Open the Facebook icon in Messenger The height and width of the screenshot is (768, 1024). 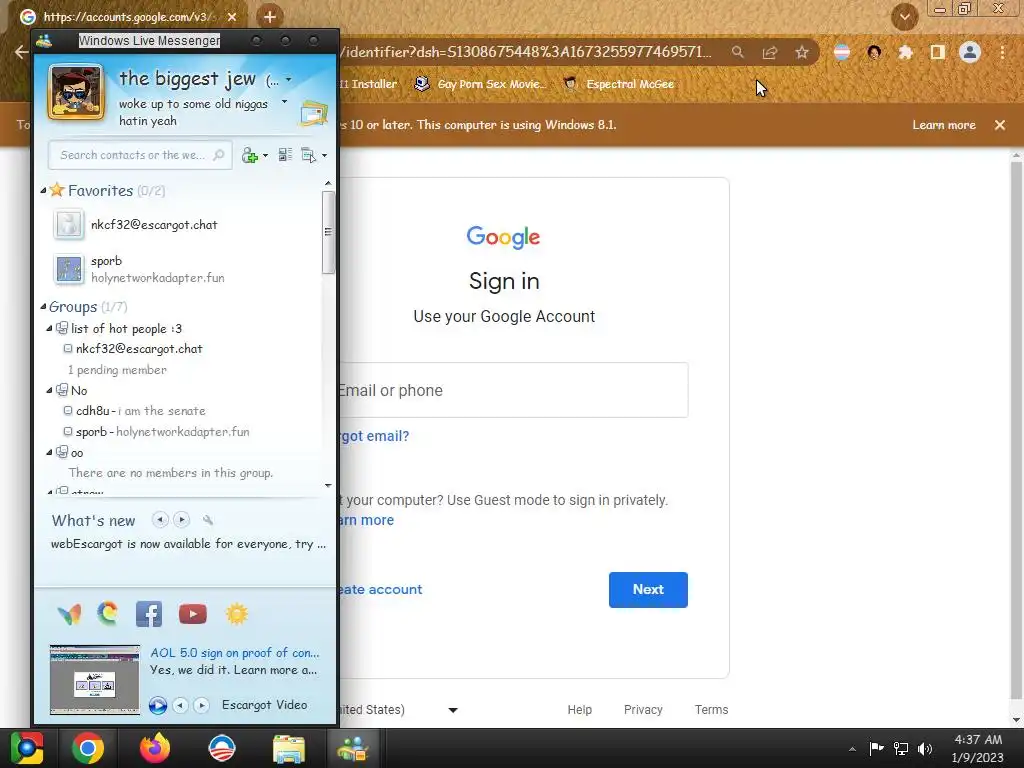pos(149,615)
